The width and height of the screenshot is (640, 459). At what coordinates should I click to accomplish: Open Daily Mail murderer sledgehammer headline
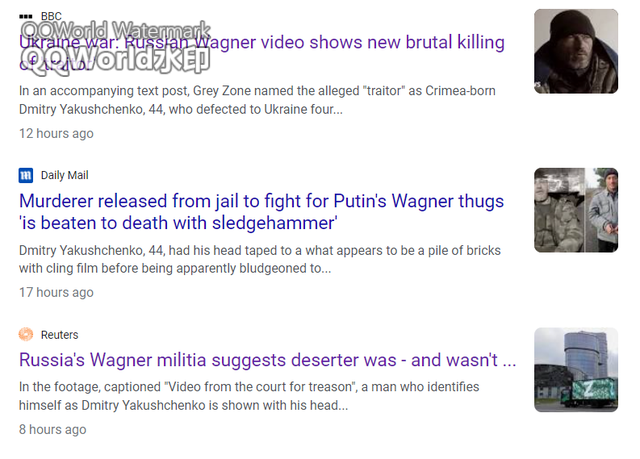click(261, 212)
